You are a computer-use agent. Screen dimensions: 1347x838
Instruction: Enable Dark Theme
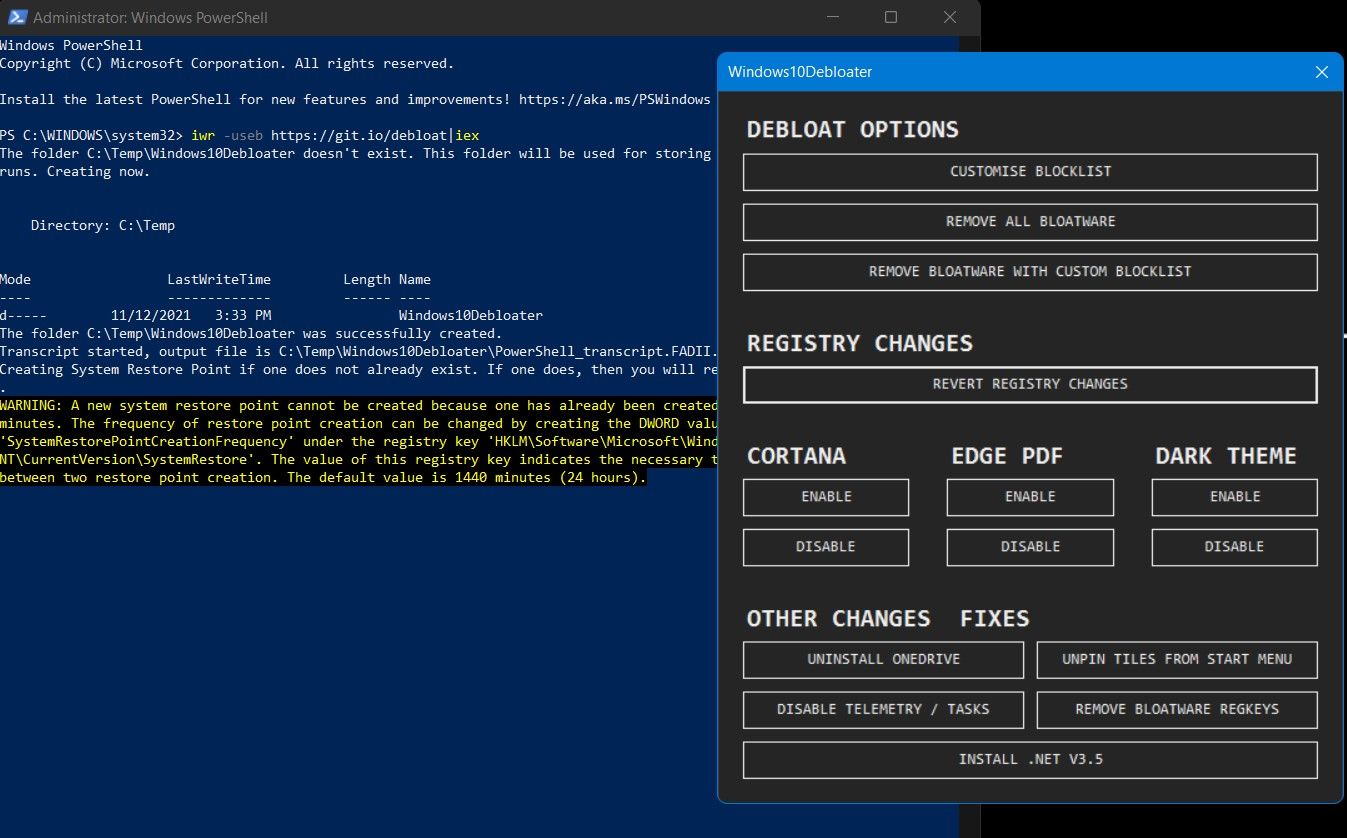(x=1234, y=497)
